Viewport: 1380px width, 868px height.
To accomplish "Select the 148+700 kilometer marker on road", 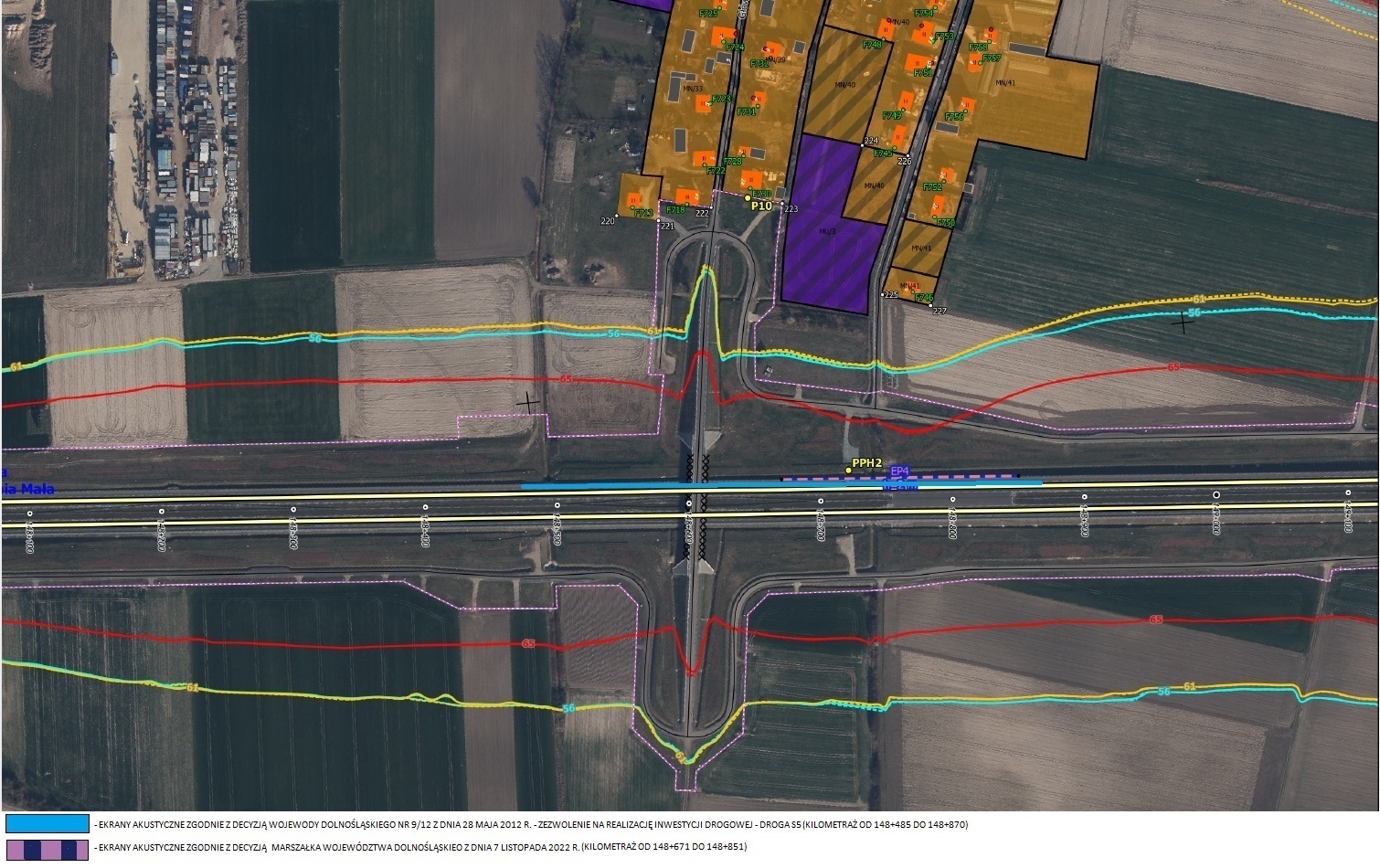I will (821, 502).
